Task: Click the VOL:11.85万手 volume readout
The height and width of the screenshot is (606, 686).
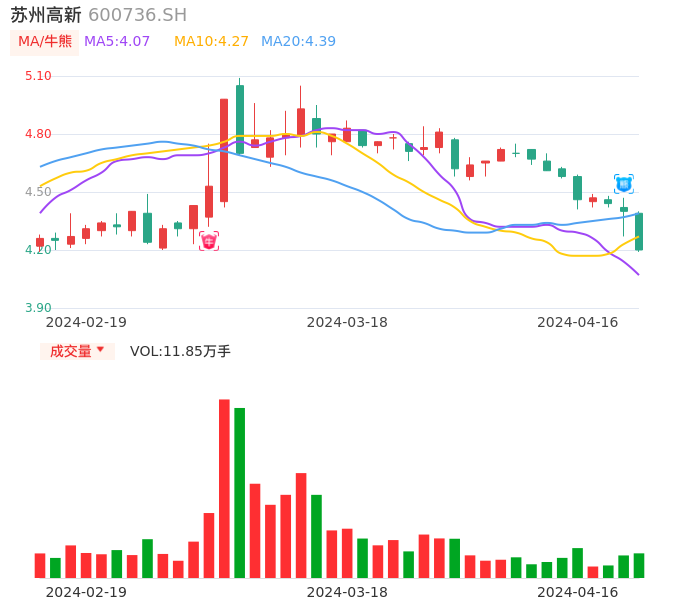Action: (x=180, y=351)
